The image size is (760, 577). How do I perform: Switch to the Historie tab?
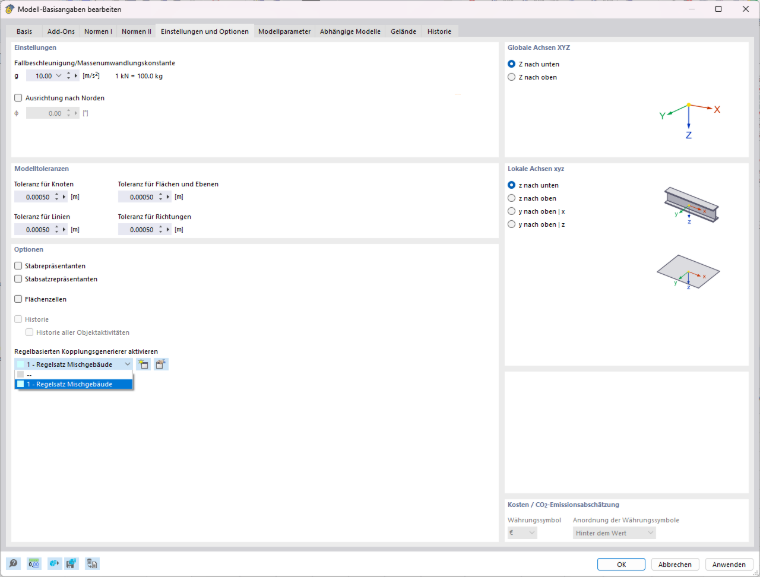(x=439, y=32)
